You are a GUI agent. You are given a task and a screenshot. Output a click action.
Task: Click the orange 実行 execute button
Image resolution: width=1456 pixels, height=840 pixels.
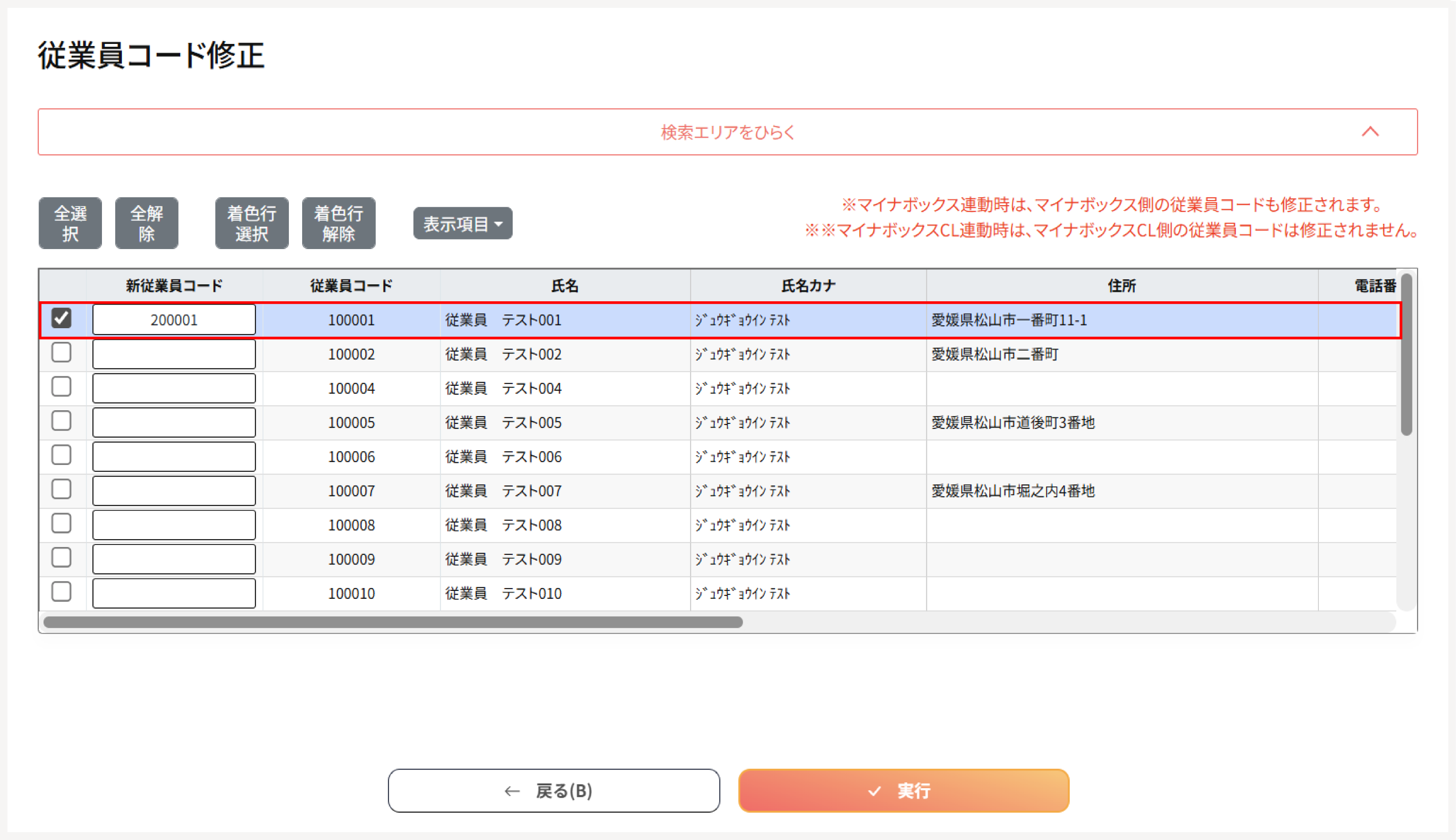pyautogui.click(x=904, y=791)
